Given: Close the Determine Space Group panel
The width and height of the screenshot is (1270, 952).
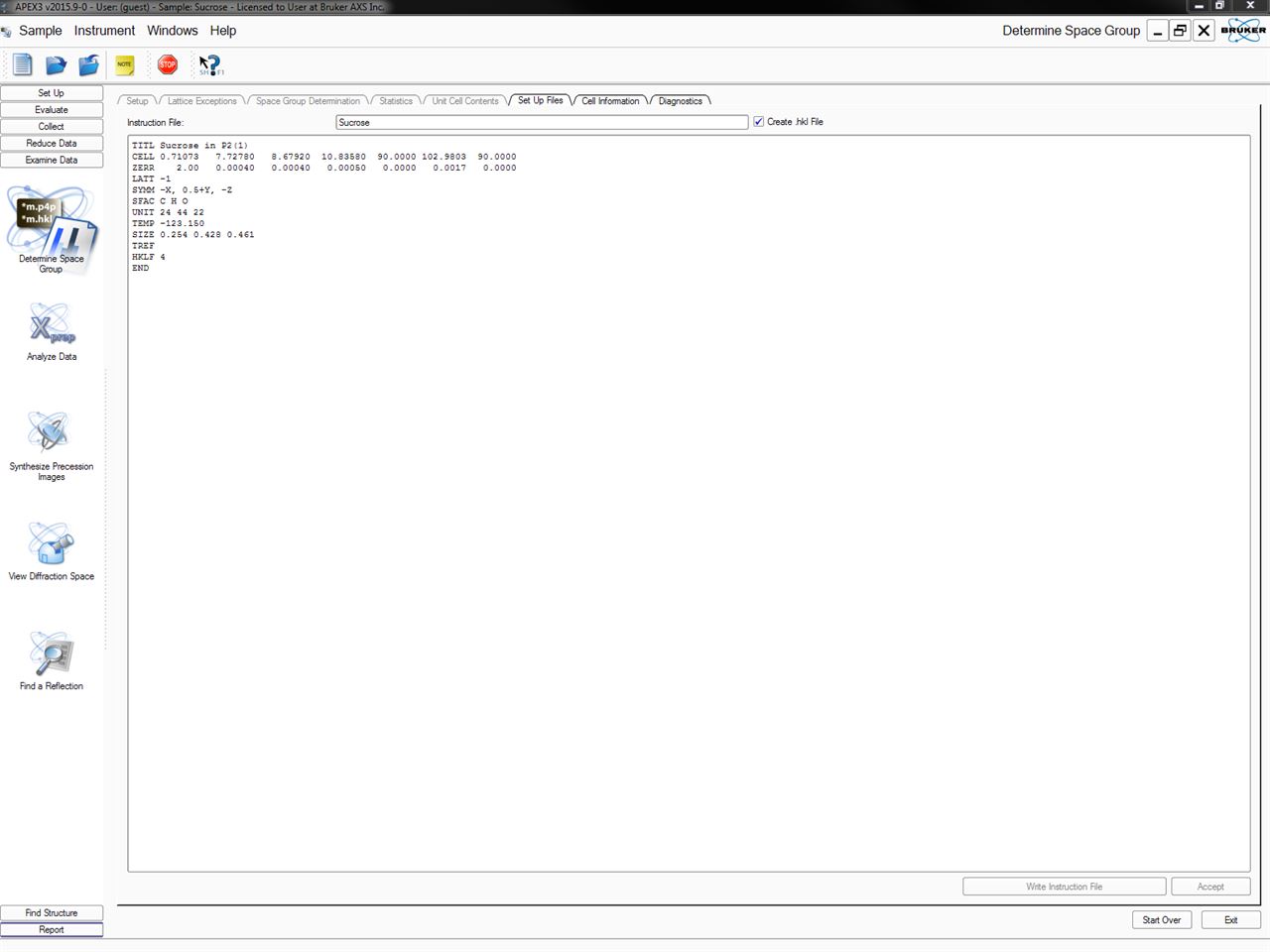Looking at the screenshot, I should pyautogui.click(x=1204, y=31).
